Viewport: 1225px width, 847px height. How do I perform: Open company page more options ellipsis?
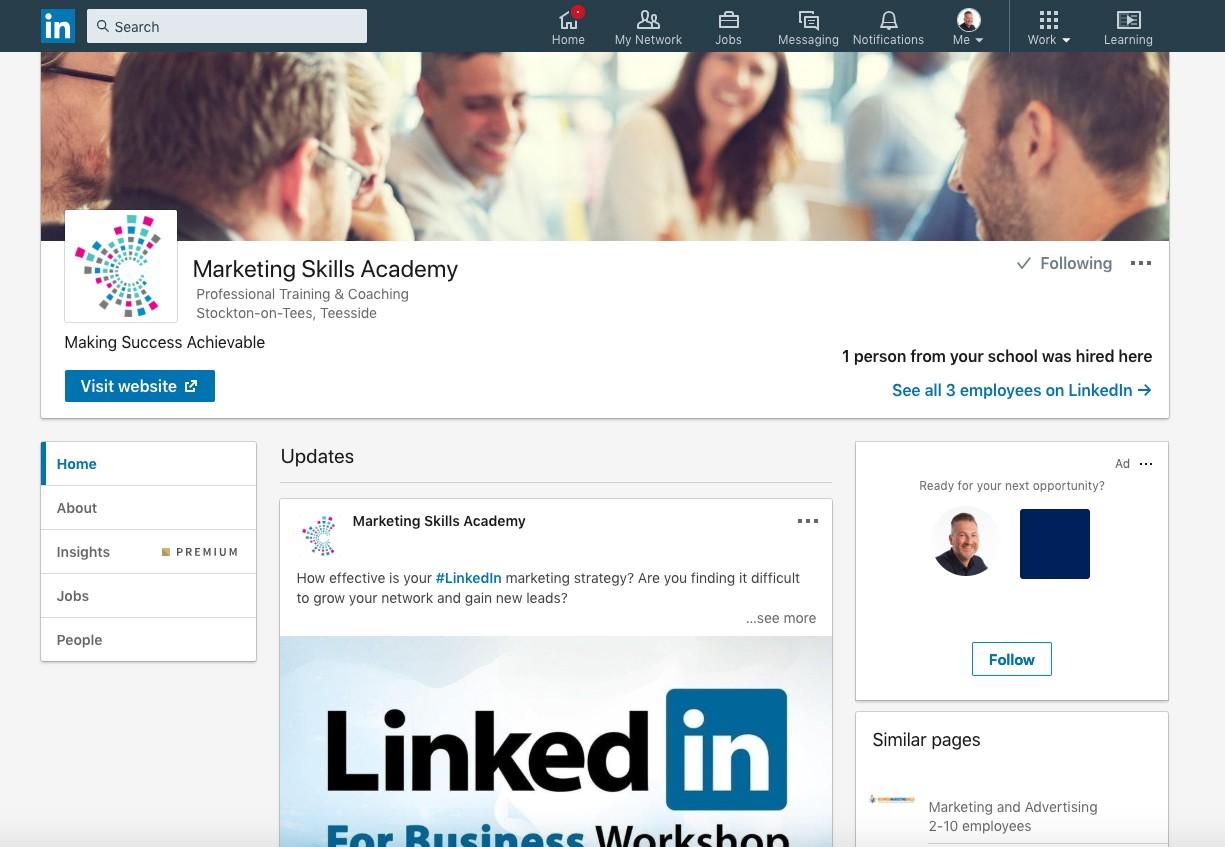point(1141,263)
